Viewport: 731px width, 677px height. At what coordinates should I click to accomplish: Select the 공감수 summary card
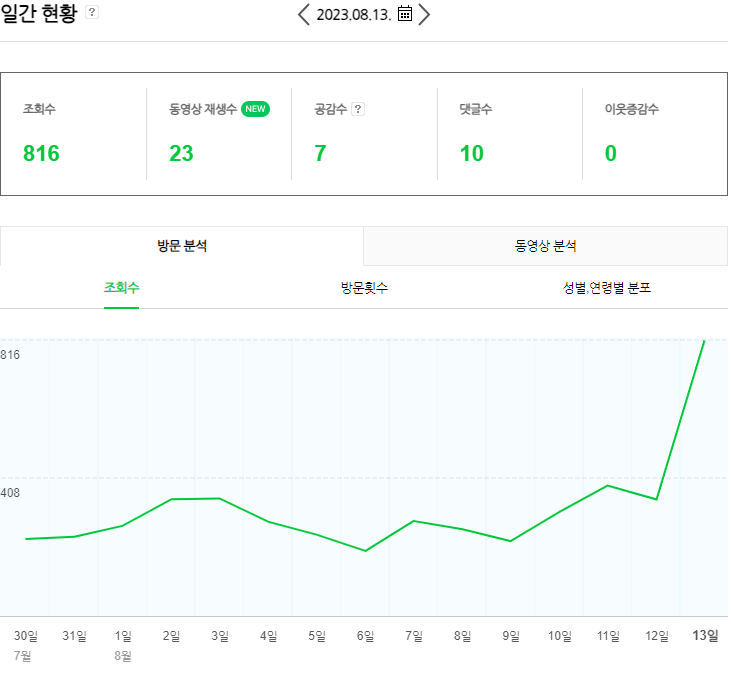pos(365,134)
